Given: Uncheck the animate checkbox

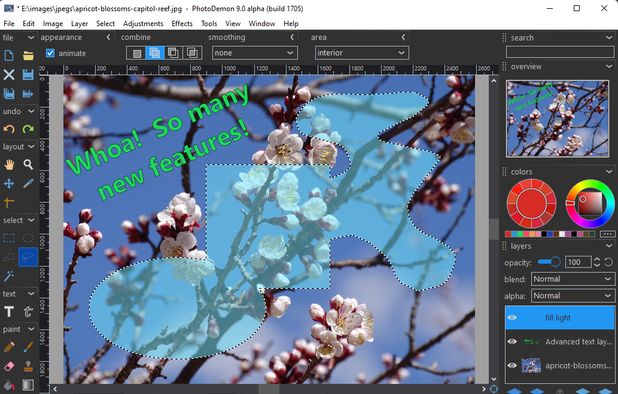Looking at the screenshot, I should click(50, 53).
